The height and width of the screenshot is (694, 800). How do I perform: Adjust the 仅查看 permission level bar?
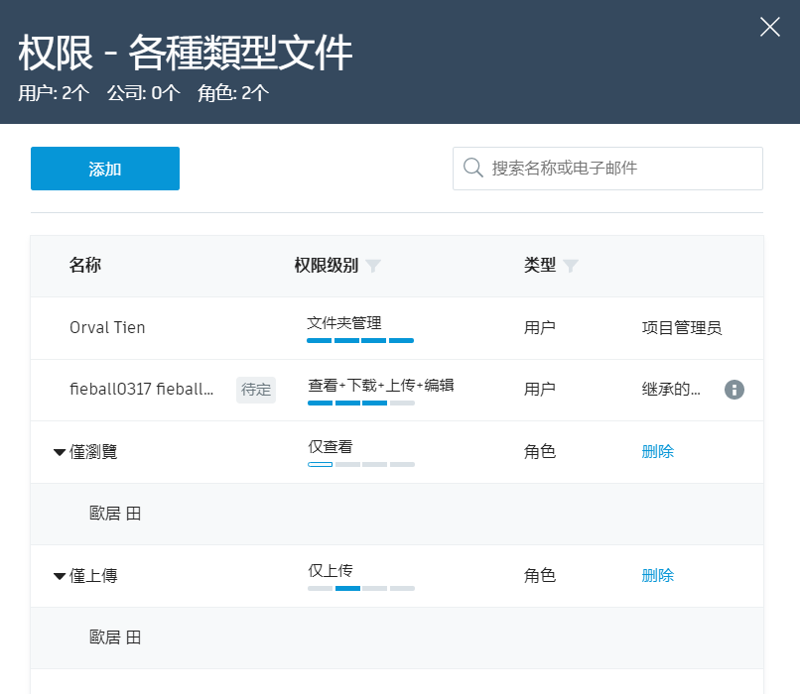tap(361, 464)
